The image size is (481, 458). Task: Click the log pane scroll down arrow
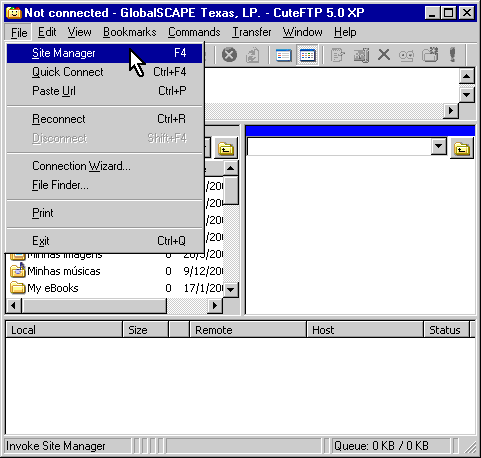[x=467, y=95]
